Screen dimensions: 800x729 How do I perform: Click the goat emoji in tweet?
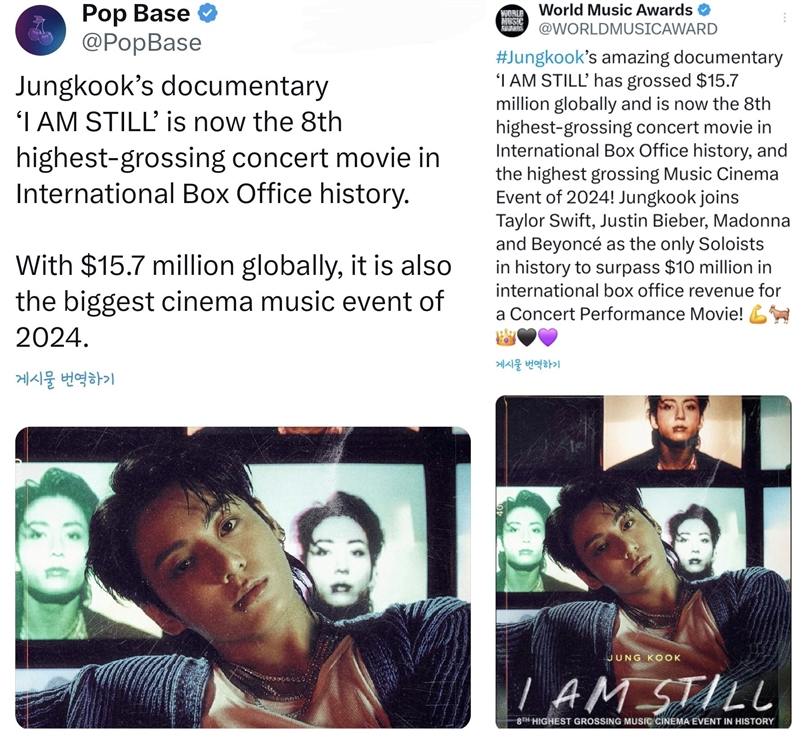coord(780,313)
